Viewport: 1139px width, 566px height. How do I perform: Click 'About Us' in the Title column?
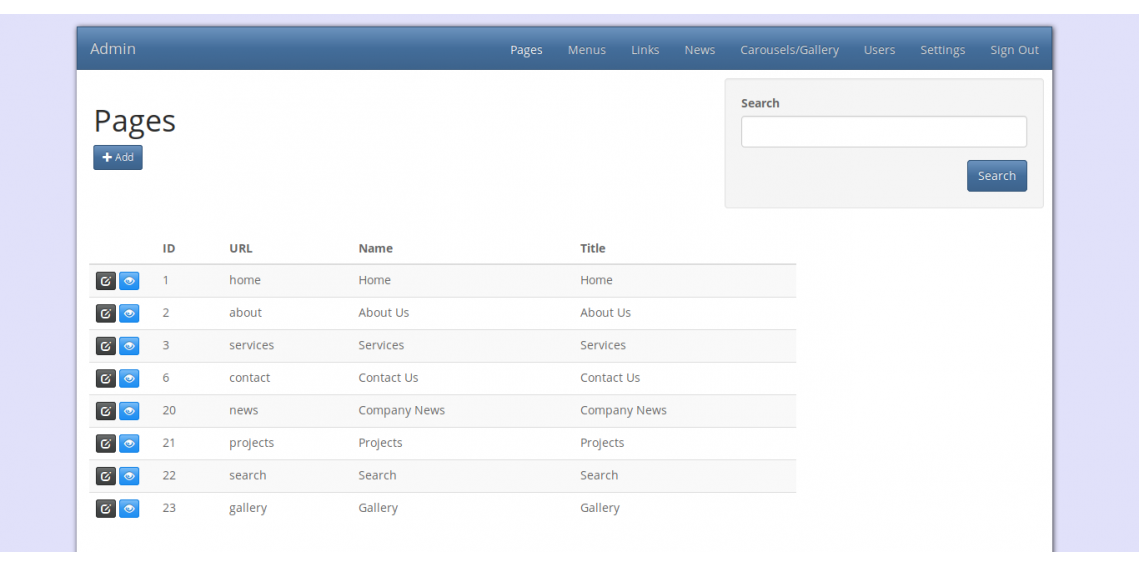(606, 313)
